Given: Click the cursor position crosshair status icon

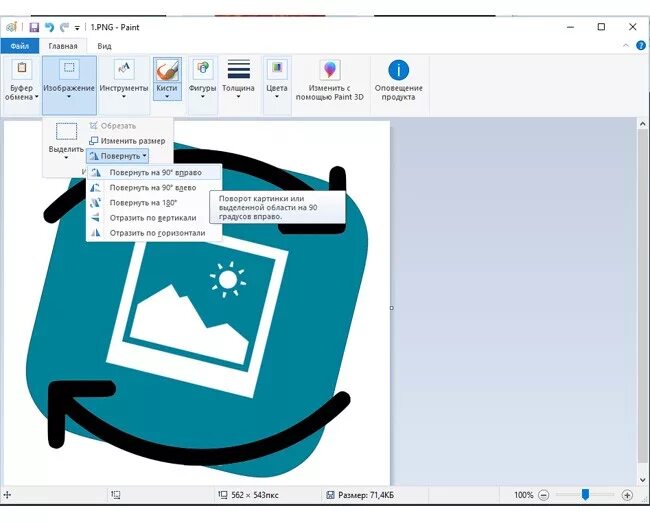Looking at the screenshot, I should [7, 495].
